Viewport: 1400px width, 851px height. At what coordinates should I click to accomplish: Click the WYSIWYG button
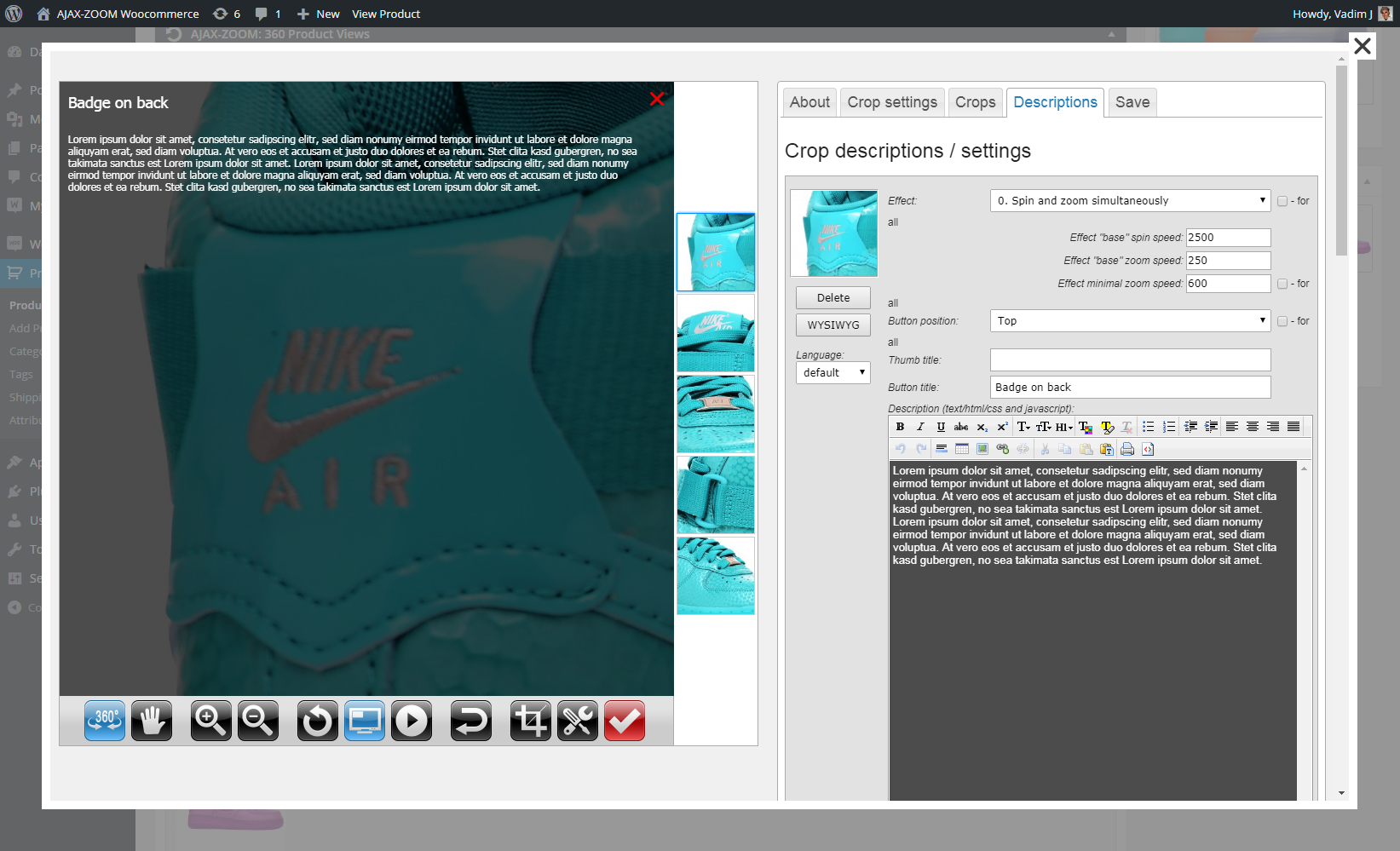pos(833,325)
